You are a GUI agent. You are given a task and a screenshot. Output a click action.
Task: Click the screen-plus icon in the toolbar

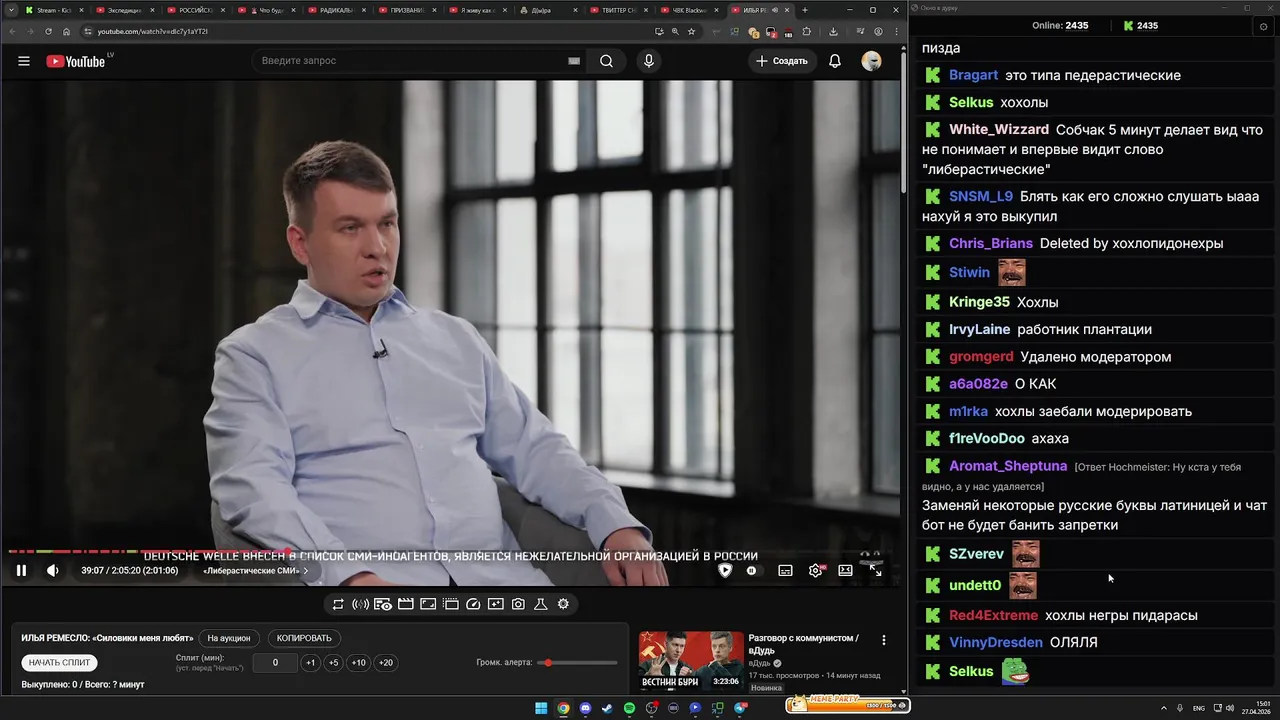[x=496, y=604]
